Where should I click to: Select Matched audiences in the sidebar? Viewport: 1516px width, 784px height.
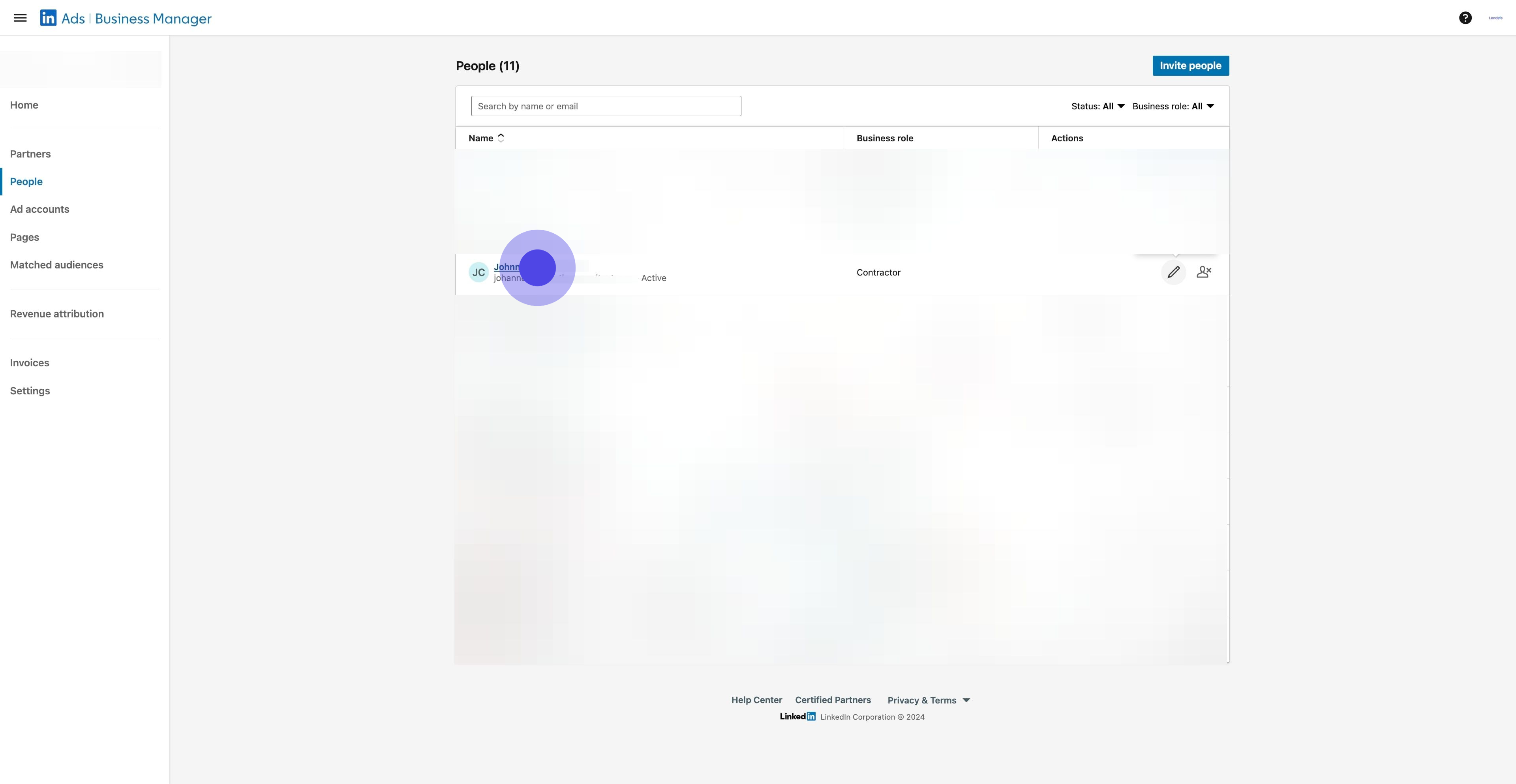56,265
